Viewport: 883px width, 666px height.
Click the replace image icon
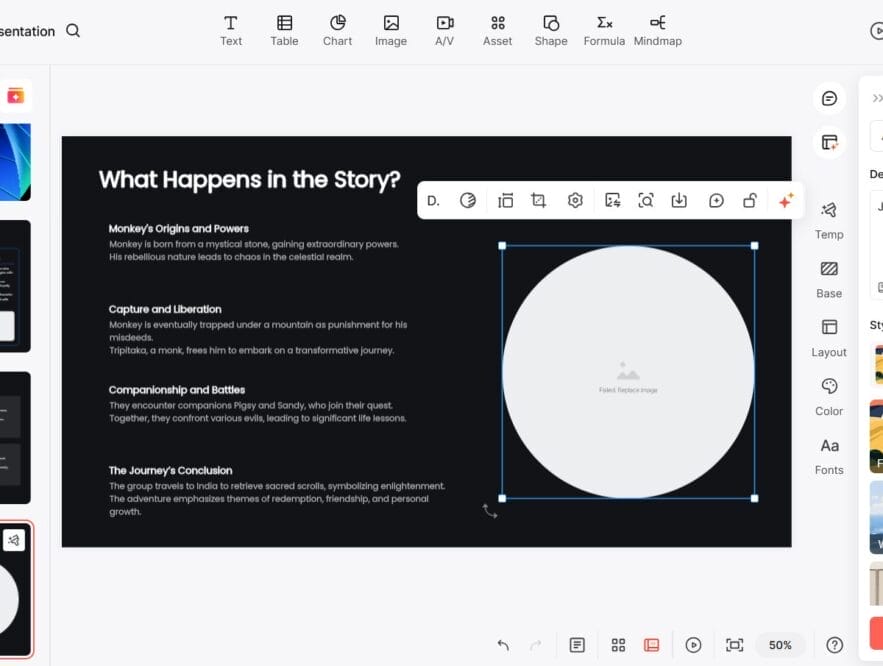point(613,200)
